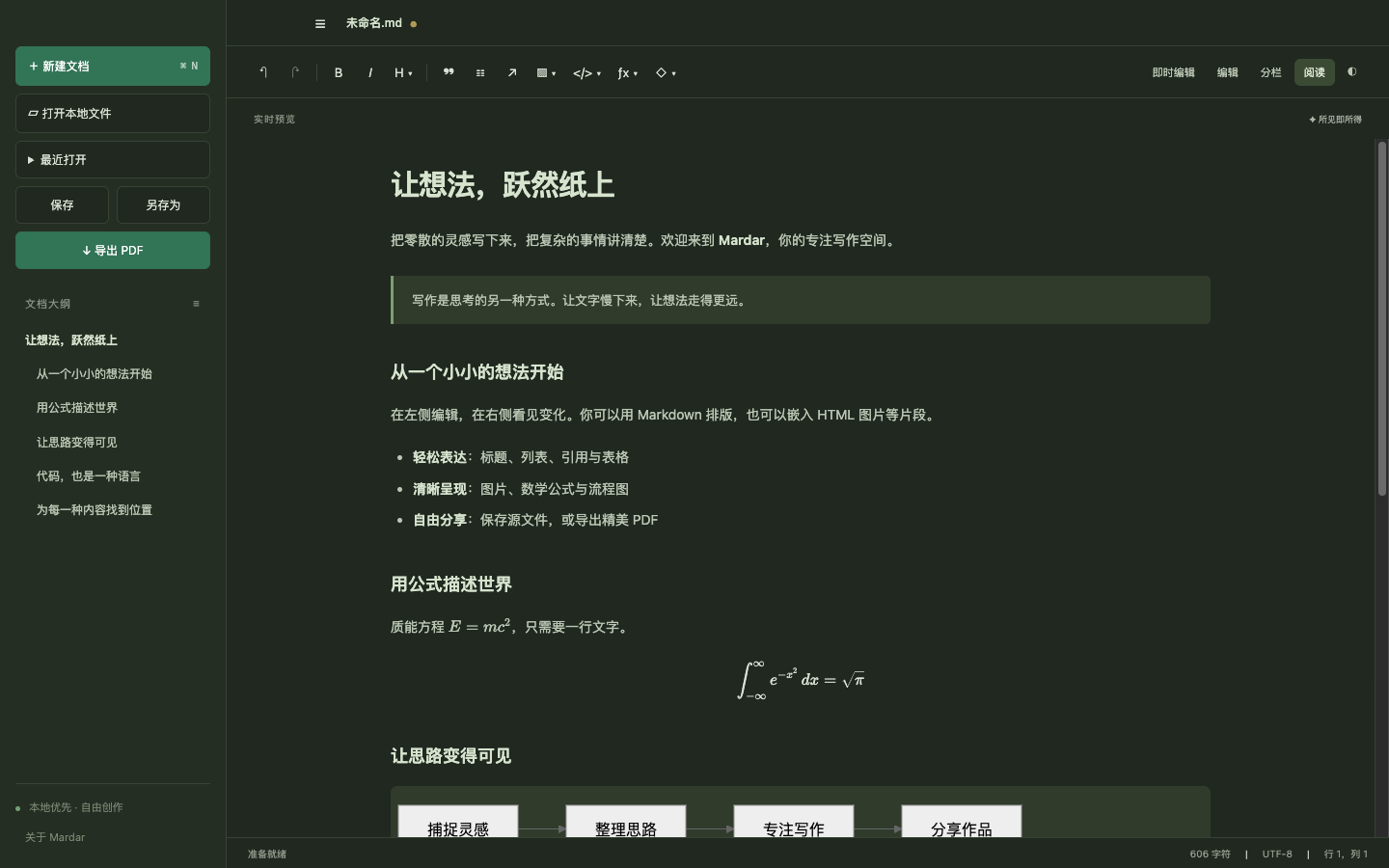Click the 保存 button

click(63, 205)
